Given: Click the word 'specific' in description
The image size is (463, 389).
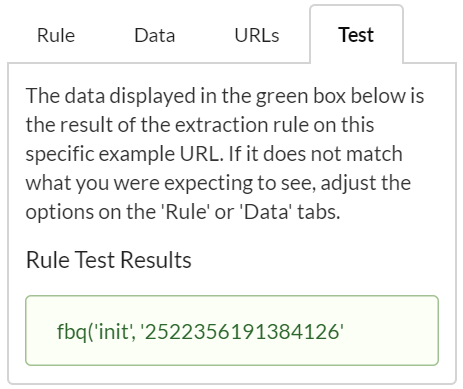Looking at the screenshot, I should tap(60, 154).
